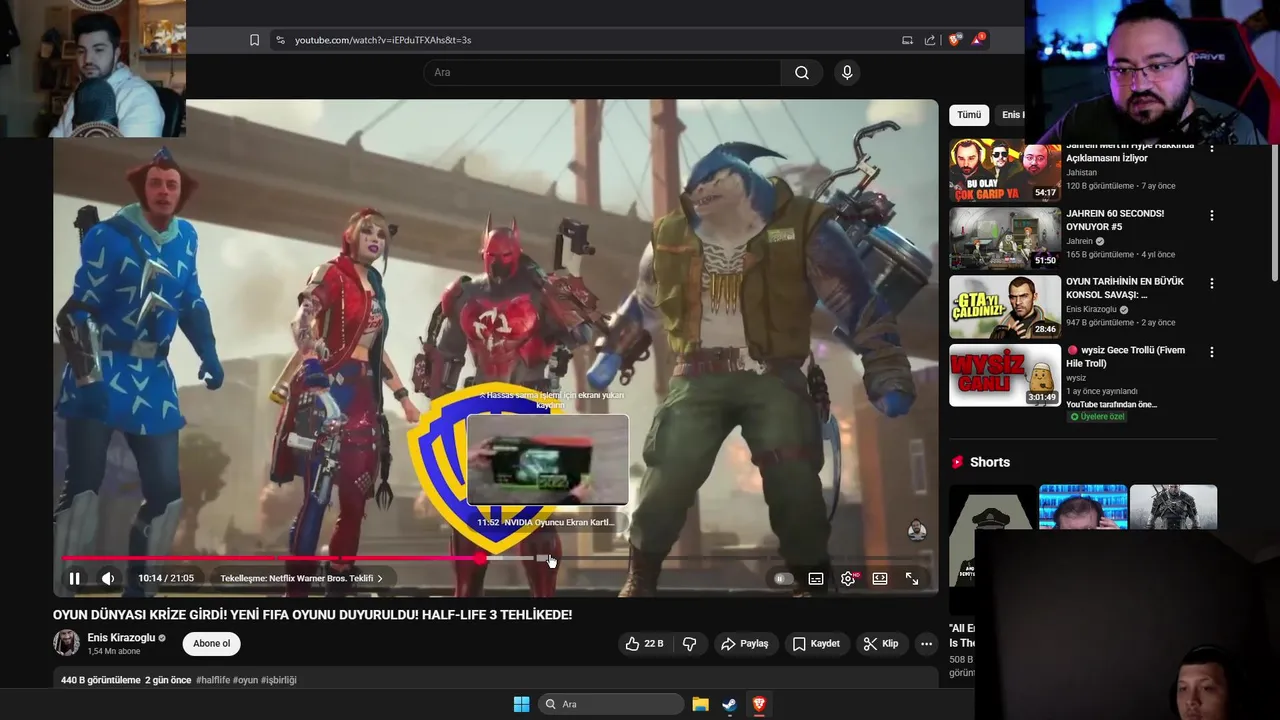Open the middle Shorts thumbnail with blue background
The height and width of the screenshot is (720, 1280).
point(1083,507)
